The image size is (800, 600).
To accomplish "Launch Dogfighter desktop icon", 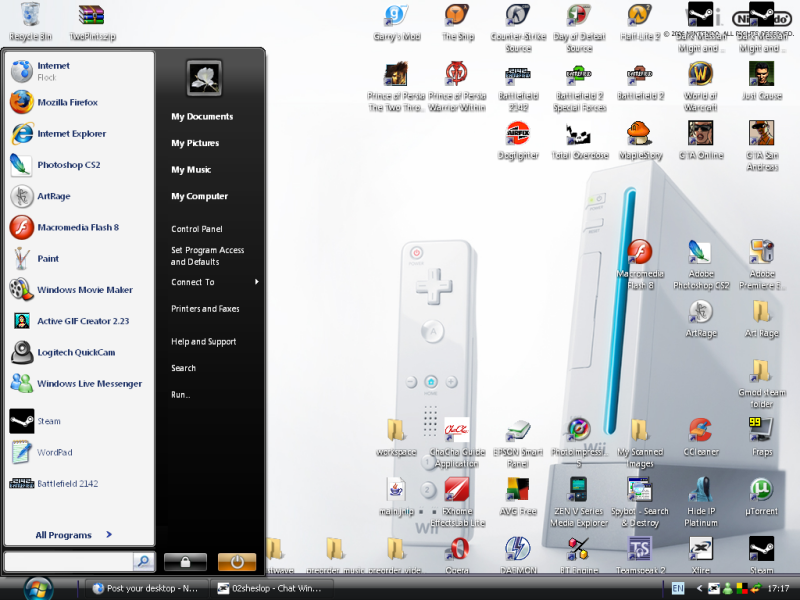I will (x=518, y=140).
